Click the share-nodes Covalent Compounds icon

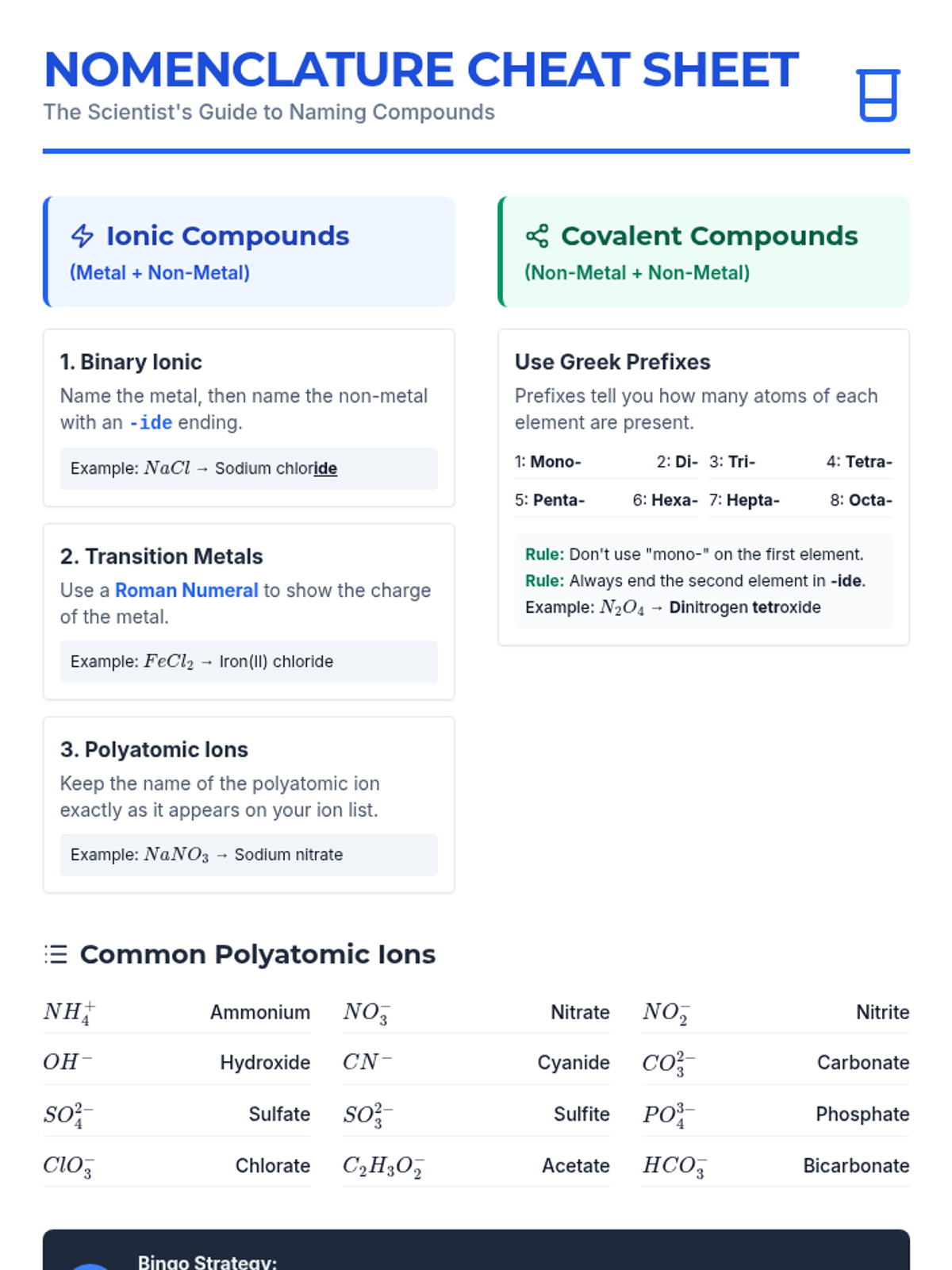point(537,236)
